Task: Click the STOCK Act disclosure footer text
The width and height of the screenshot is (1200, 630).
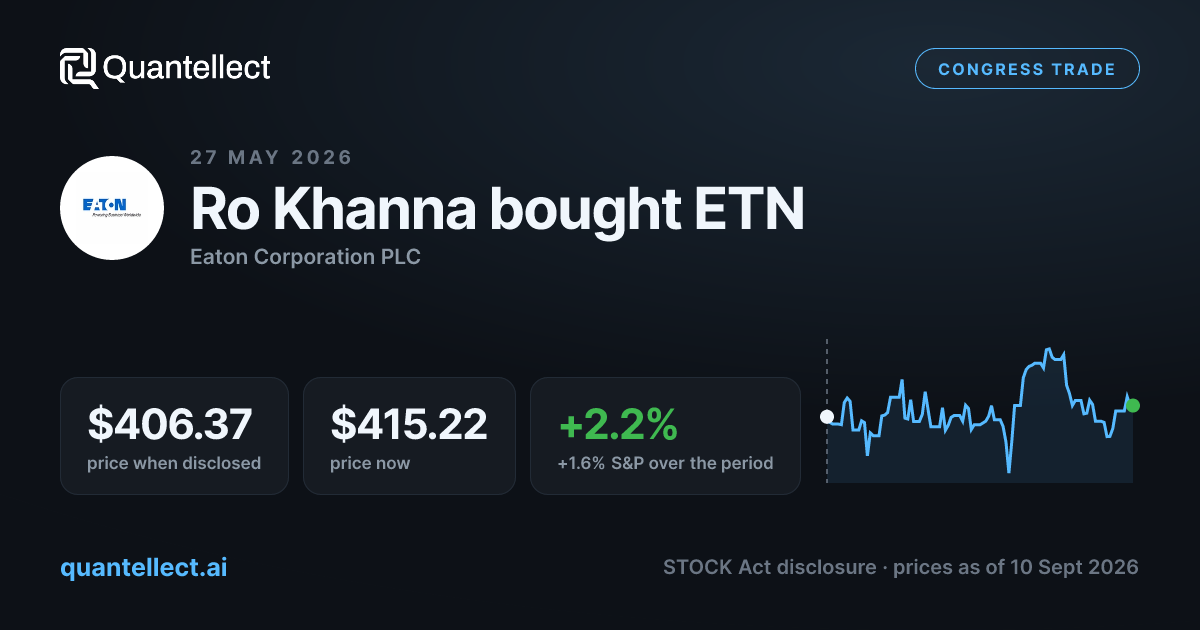Action: click(x=900, y=567)
